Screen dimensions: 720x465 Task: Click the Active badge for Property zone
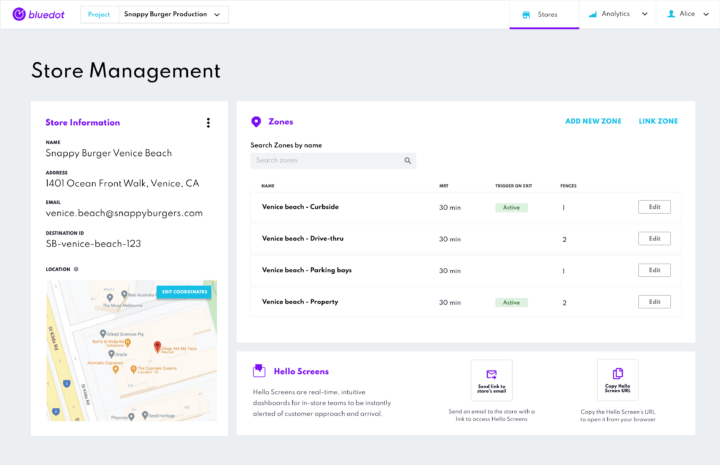512,303
